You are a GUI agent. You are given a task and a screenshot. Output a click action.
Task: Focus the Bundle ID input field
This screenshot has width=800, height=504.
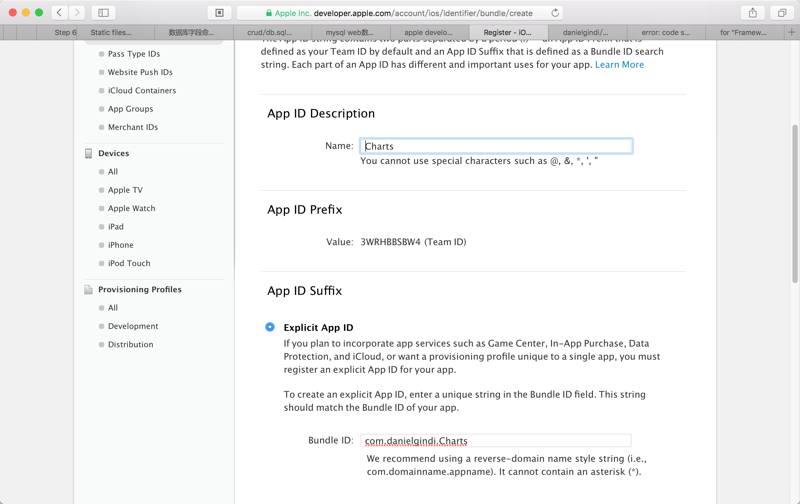[x=496, y=440]
